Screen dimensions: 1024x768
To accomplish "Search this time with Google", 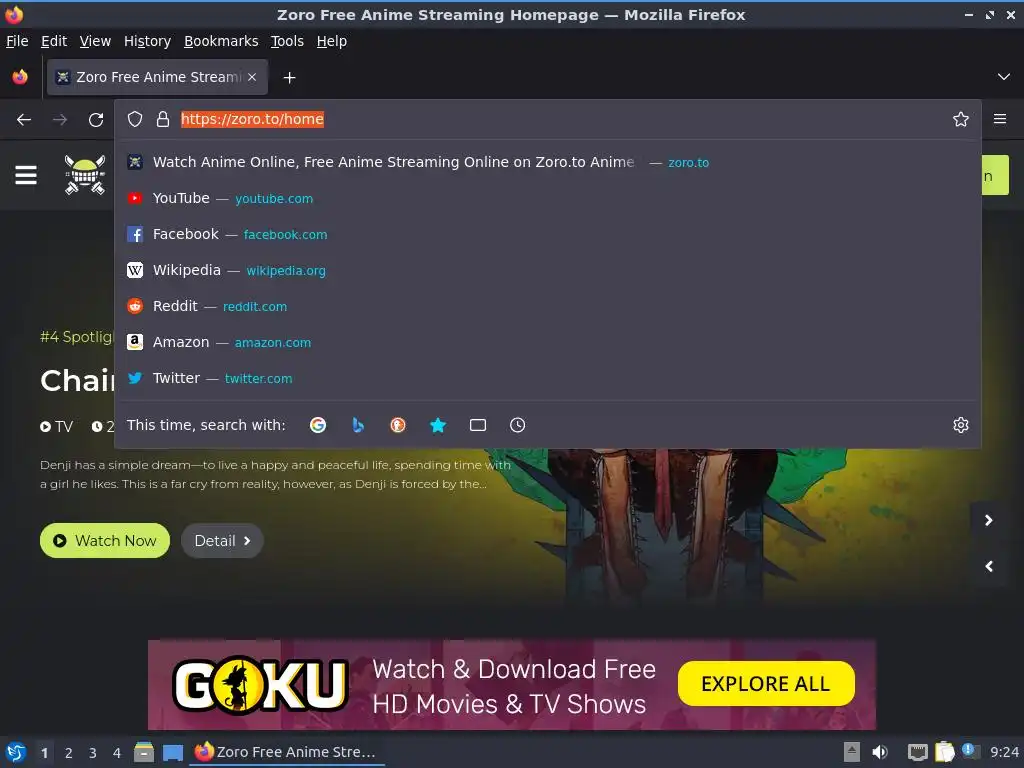I will click(318, 425).
